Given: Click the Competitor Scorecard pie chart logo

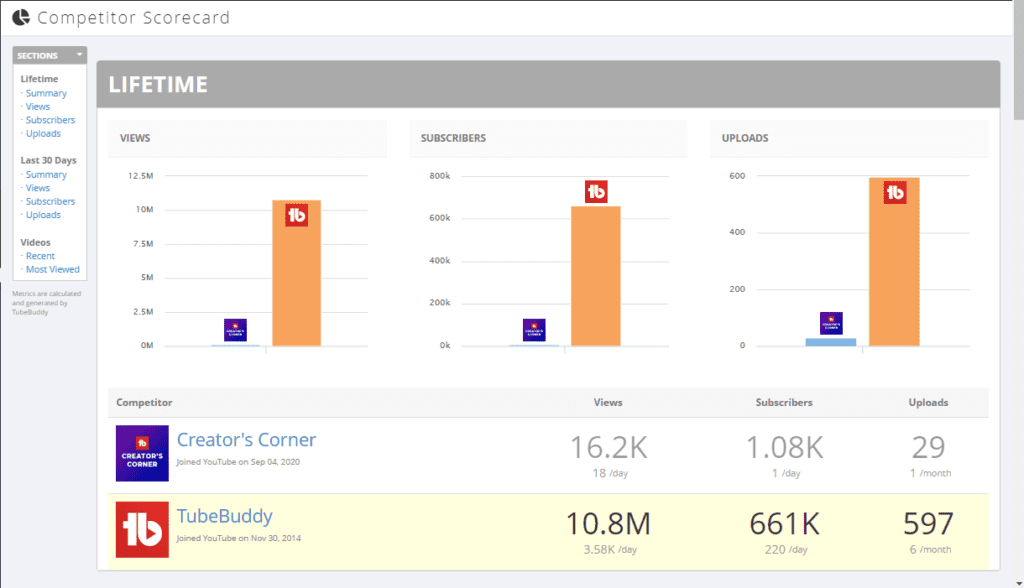Looking at the screenshot, I should (21, 18).
